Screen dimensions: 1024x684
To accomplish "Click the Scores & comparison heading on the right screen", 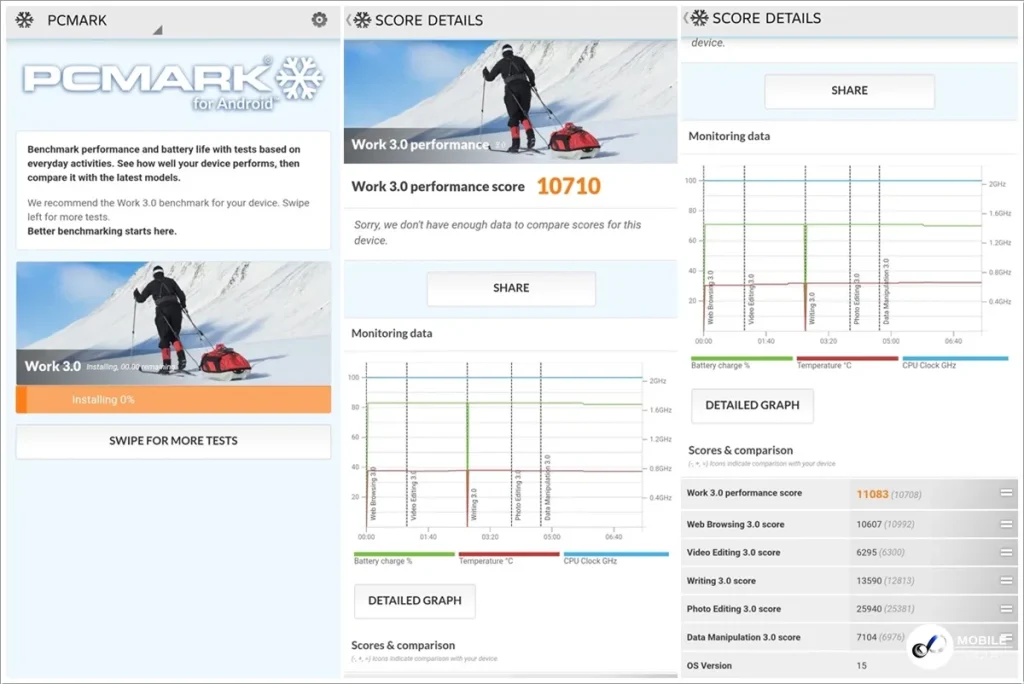I will tap(741, 450).
